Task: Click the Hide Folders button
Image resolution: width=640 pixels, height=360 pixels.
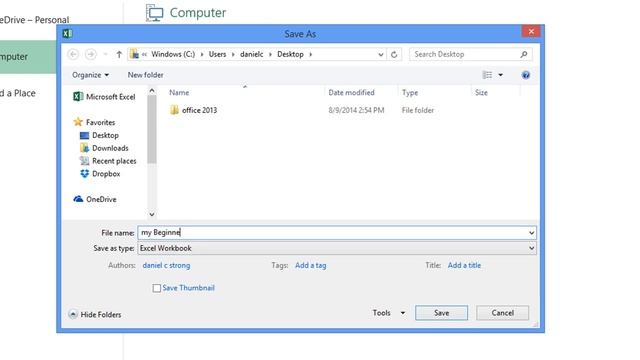Action: [95, 314]
